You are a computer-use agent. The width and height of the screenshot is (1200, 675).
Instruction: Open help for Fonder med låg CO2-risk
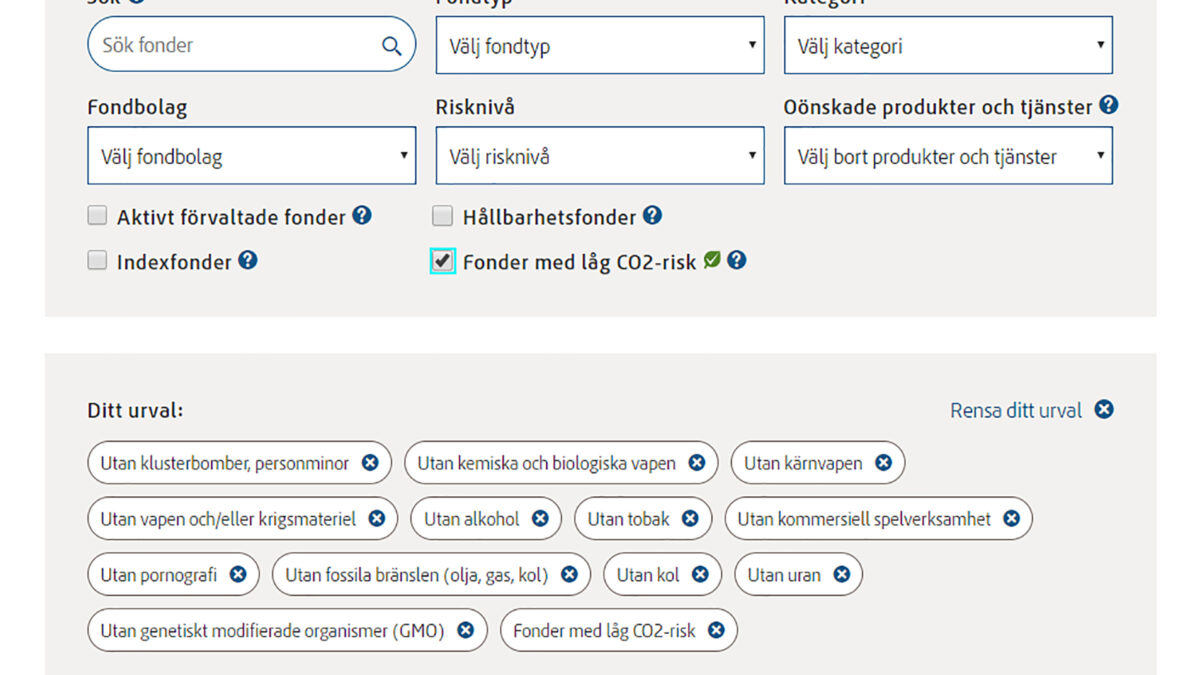point(737,260)
